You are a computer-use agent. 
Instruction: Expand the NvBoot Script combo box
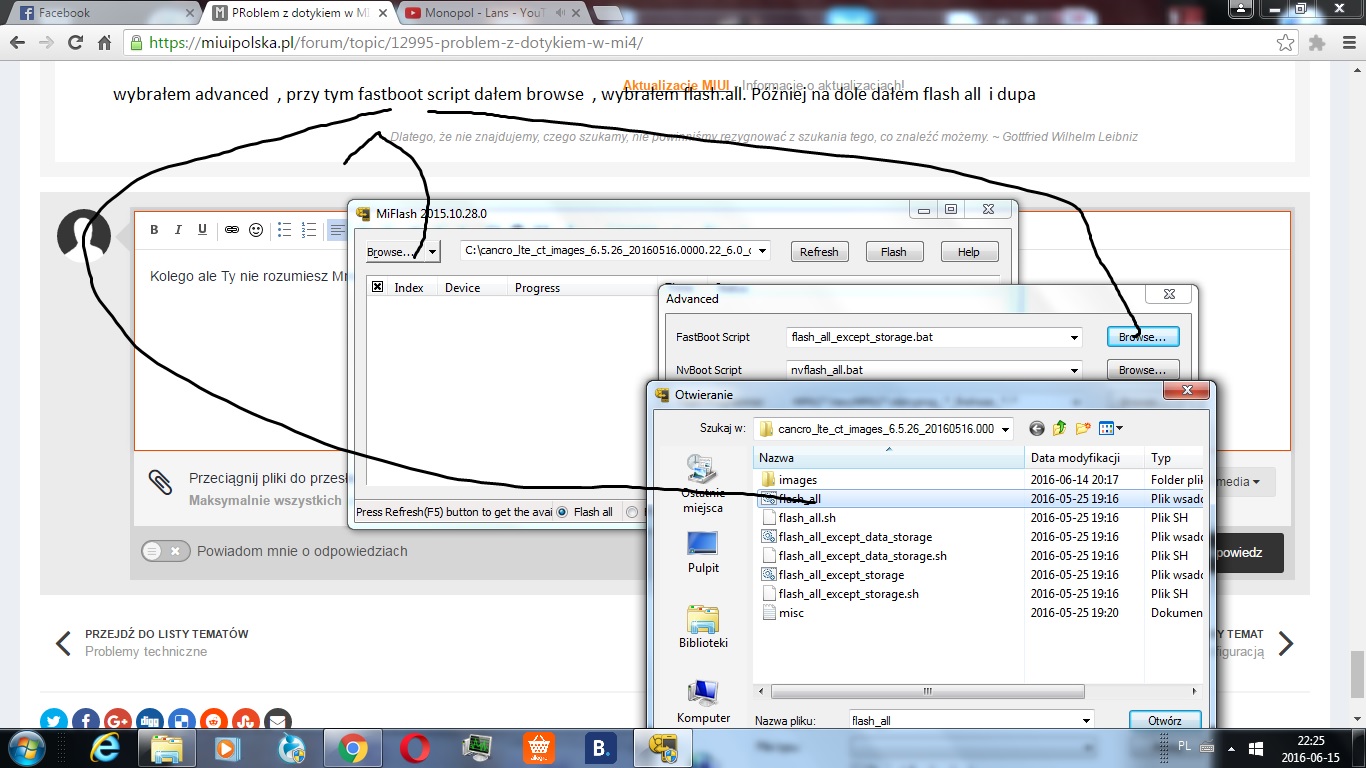(1074, 371)
